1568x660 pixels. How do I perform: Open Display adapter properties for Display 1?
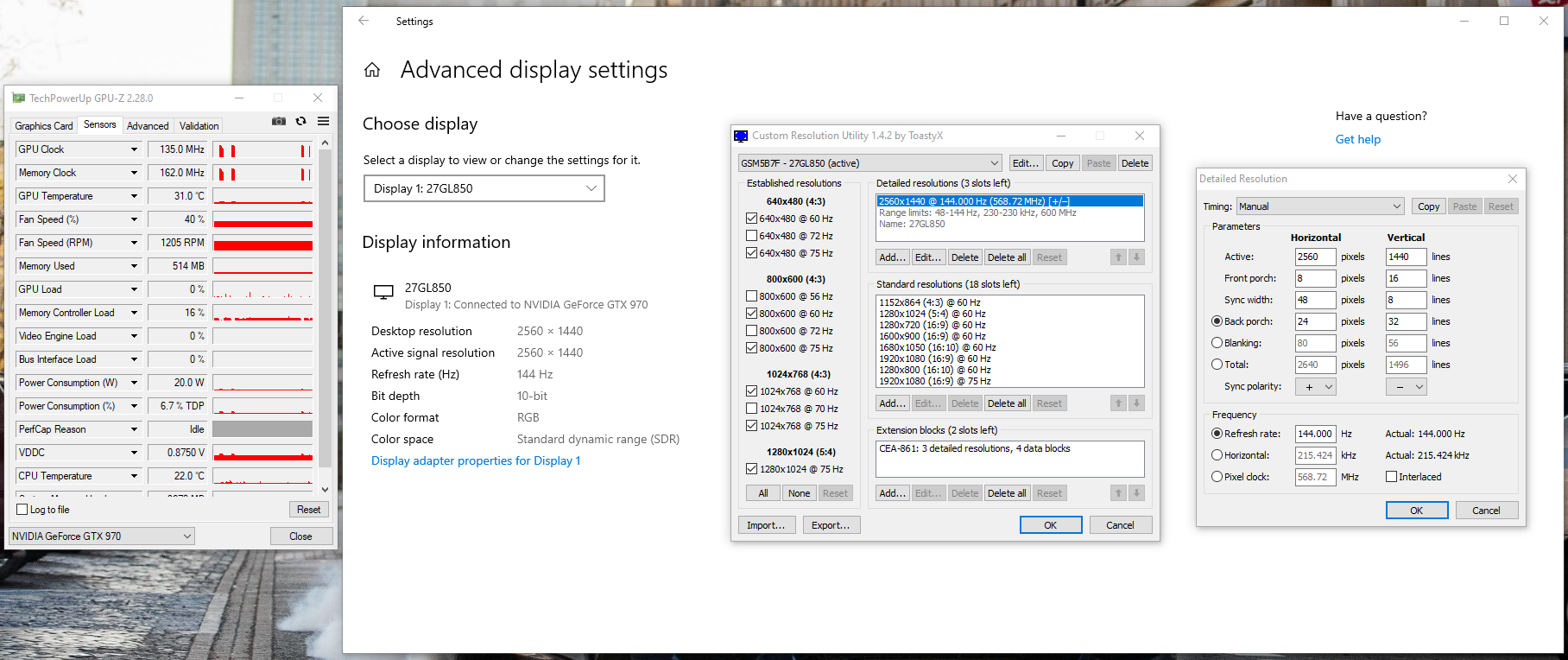coord(476,460)
